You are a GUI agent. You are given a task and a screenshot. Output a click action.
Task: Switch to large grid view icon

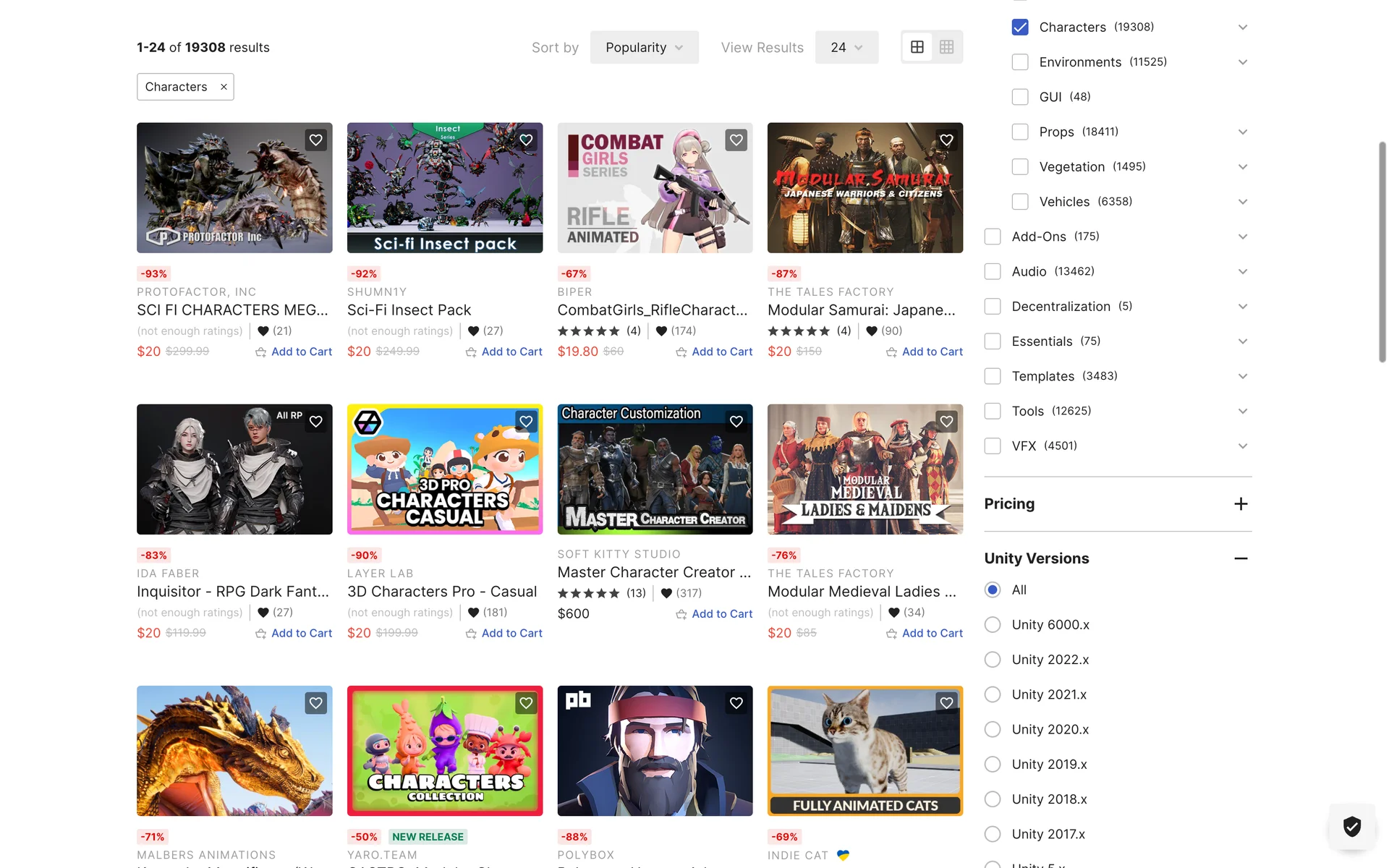[917, 47]
